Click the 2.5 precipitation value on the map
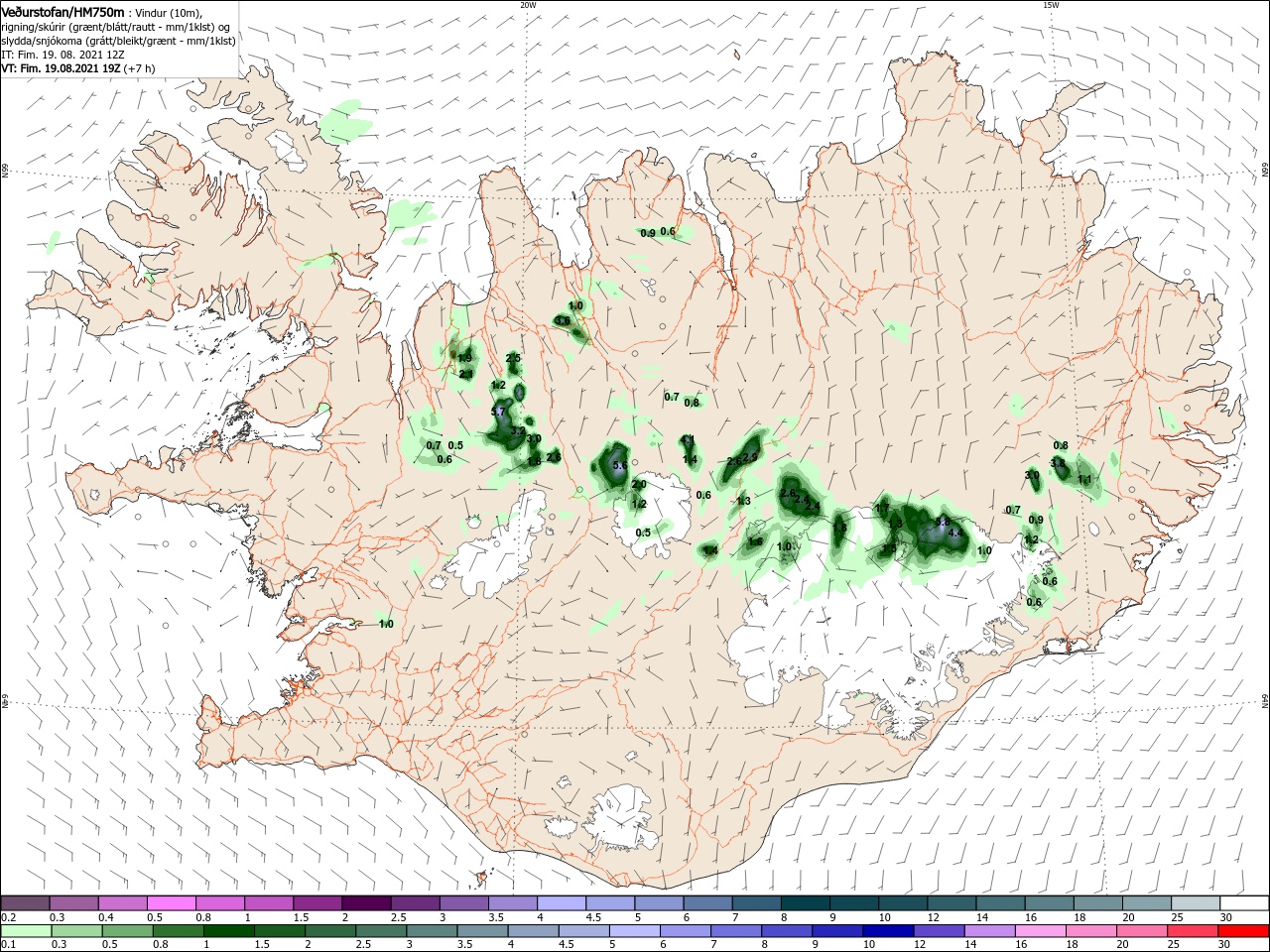Image resolution: width=1270 pixels, height=952 pixels. 513,358
